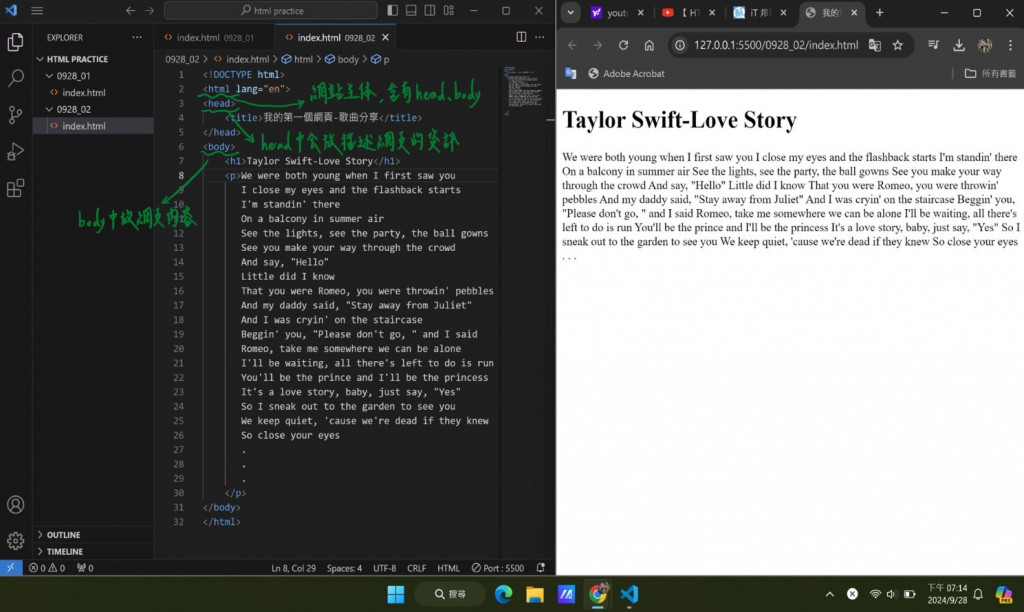This screenshot has width=1024, height=612.
Task: Go forward in VS Code navigation history
Action: pos(149,10)
